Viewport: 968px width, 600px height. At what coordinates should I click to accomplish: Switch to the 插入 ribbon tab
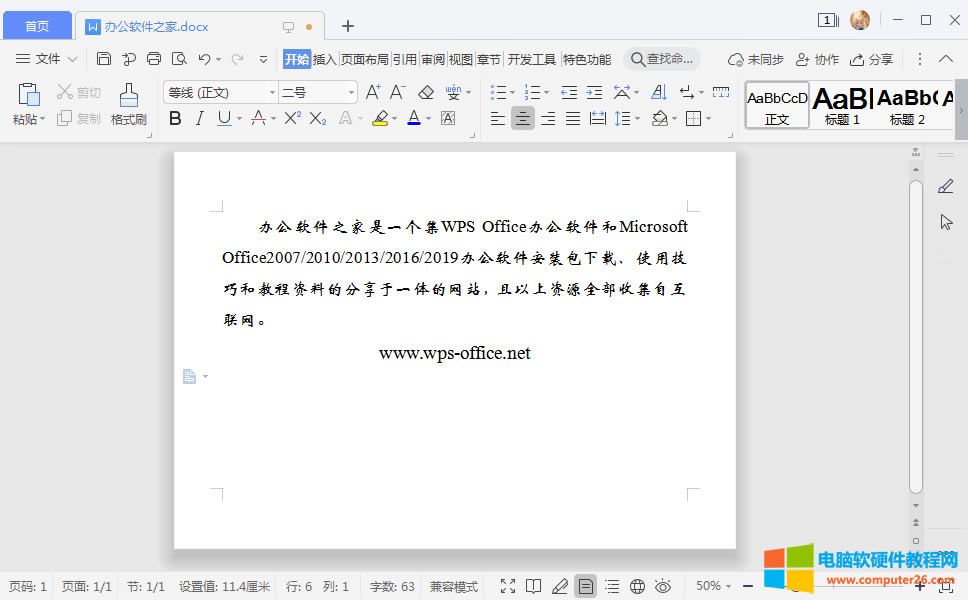pyautogui.click(x=323, y=59)
